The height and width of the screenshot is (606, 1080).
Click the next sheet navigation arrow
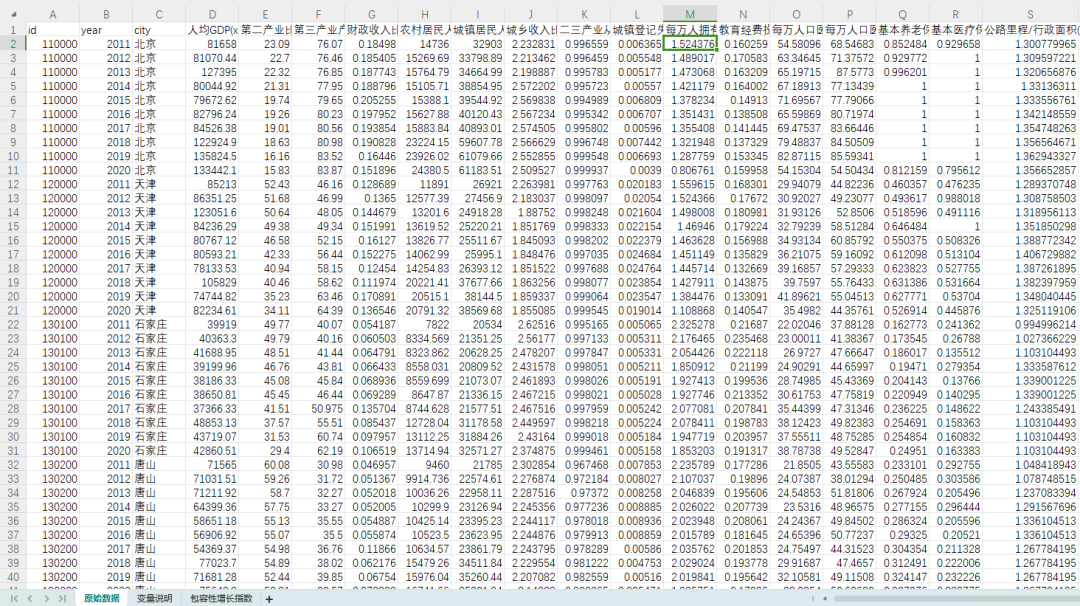46,598
